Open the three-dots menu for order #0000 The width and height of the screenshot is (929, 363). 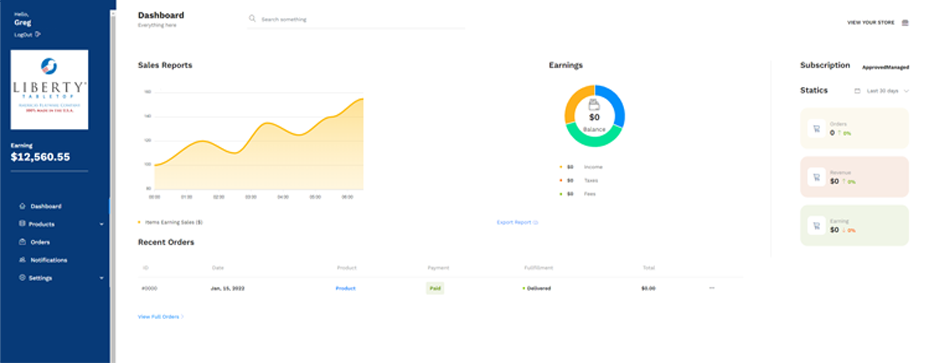tap(712, 288)
